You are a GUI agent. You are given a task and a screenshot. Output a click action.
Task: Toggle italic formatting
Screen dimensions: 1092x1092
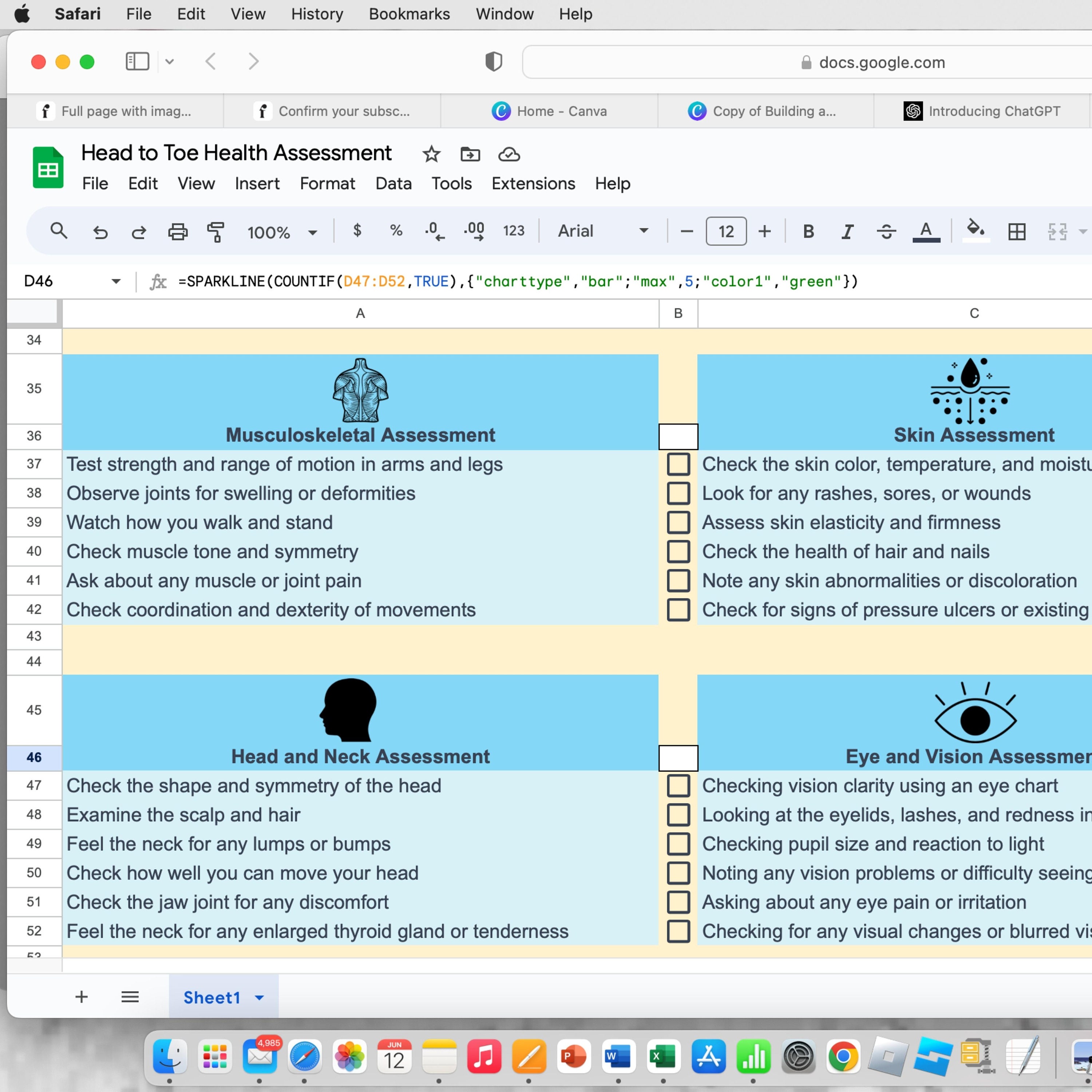click(x=847, y=231)
